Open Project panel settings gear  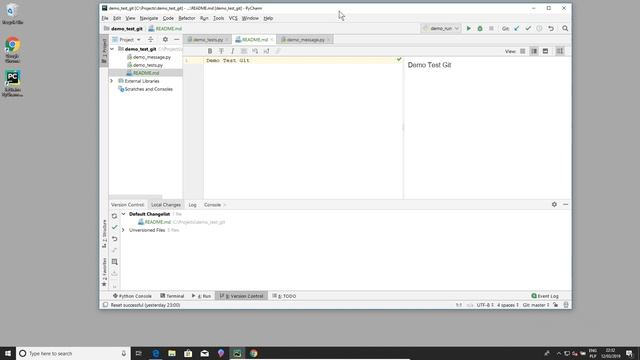(x=165, y=40)
